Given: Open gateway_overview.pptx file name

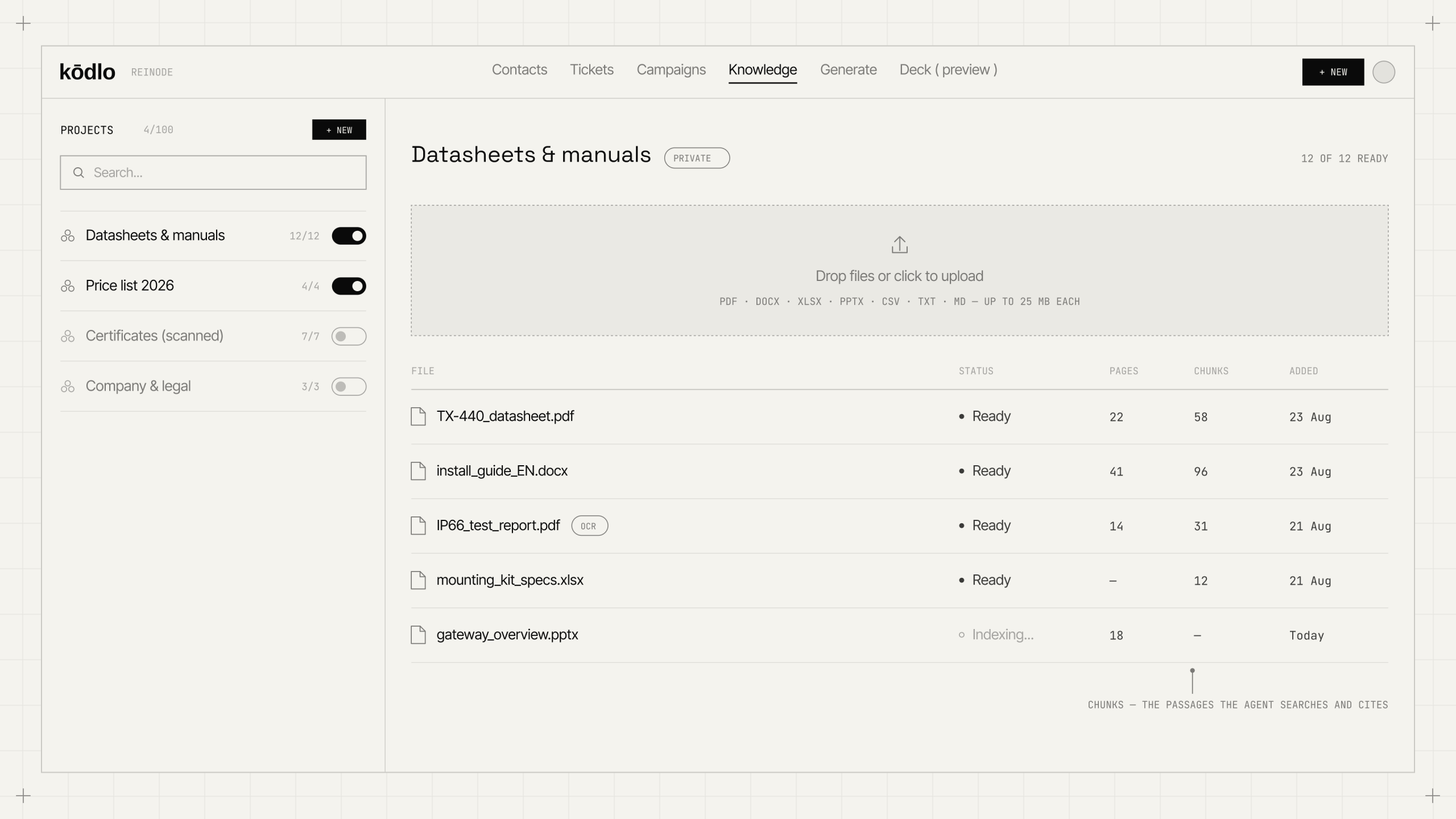Looking at the screenshot, I should [x=507, y=635].
